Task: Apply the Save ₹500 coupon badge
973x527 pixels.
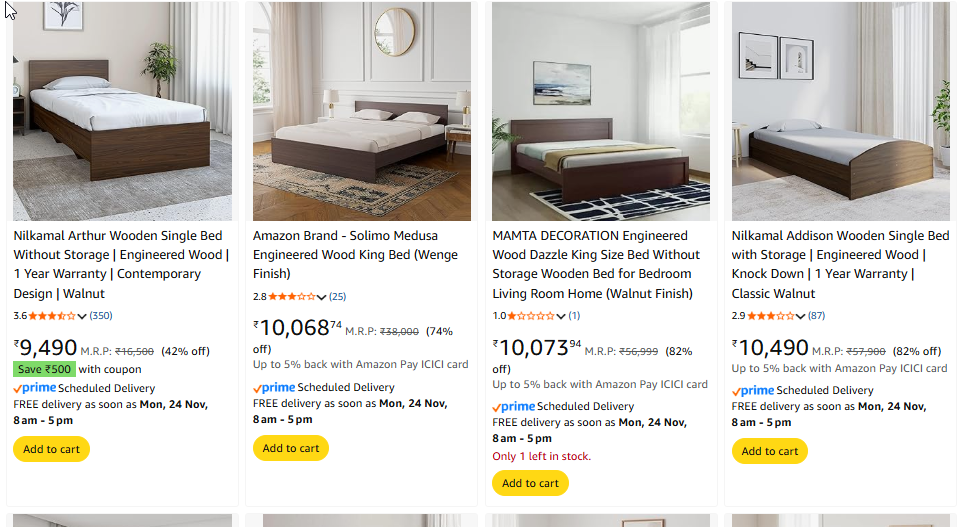Action: coord(44,369)
